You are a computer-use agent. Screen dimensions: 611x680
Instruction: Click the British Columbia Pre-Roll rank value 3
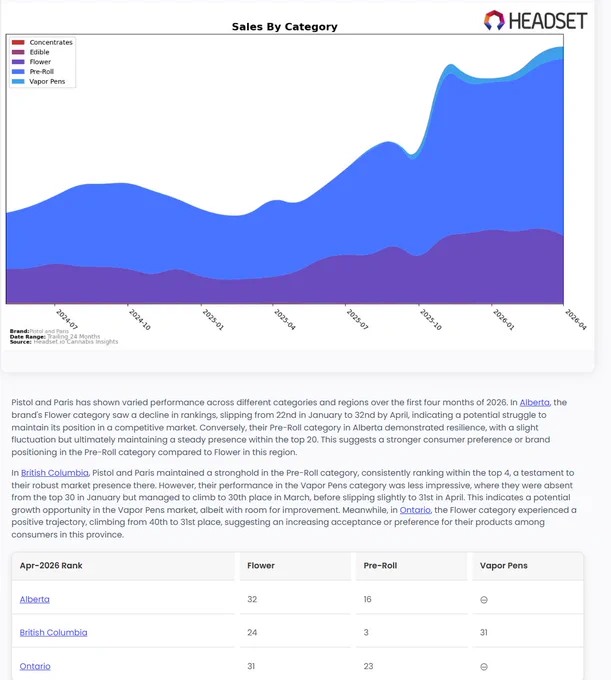pyautogui.click(x=366, y=633)
